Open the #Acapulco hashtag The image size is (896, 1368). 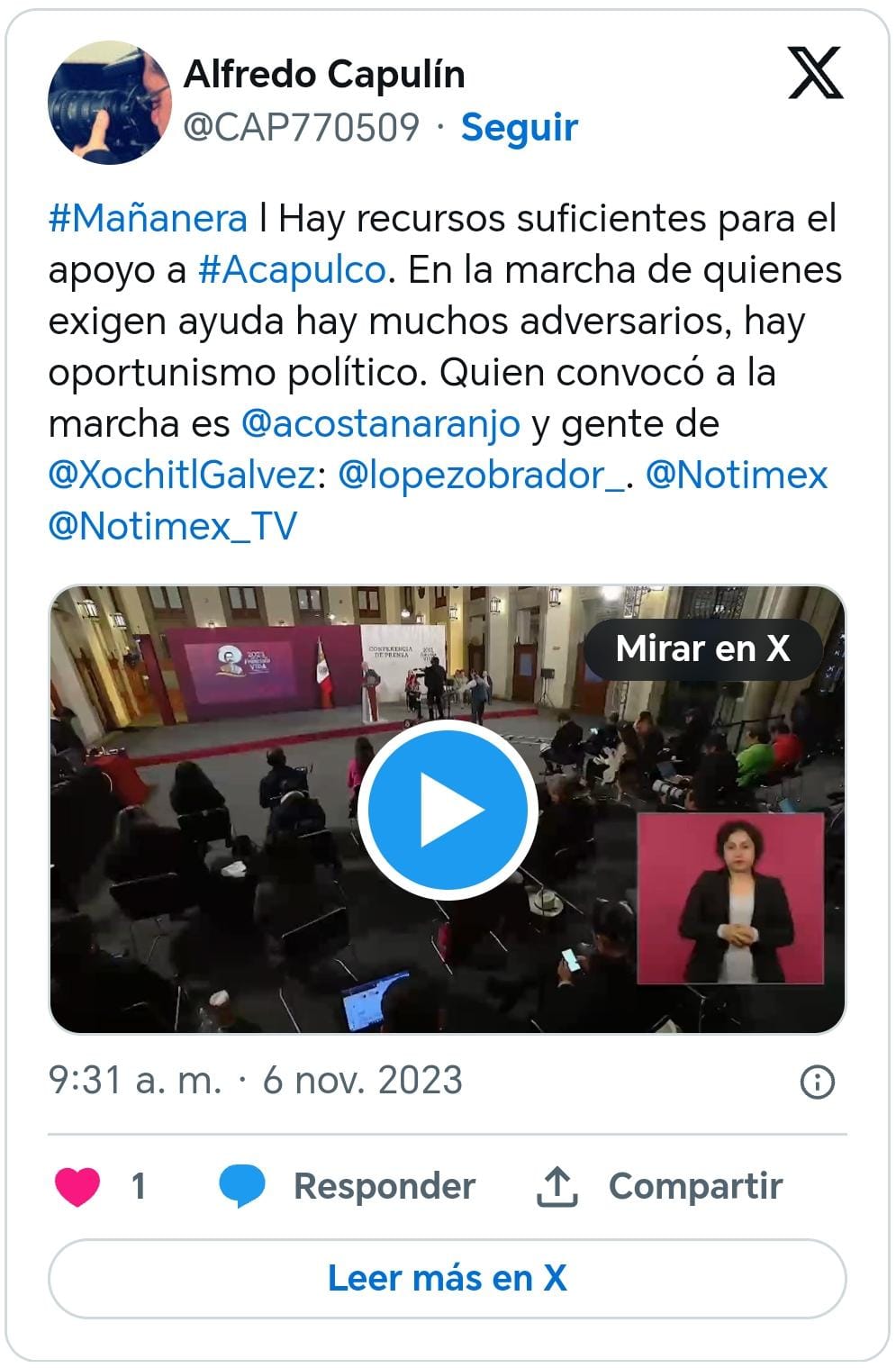pyautogui.click(x=293, y=270)
